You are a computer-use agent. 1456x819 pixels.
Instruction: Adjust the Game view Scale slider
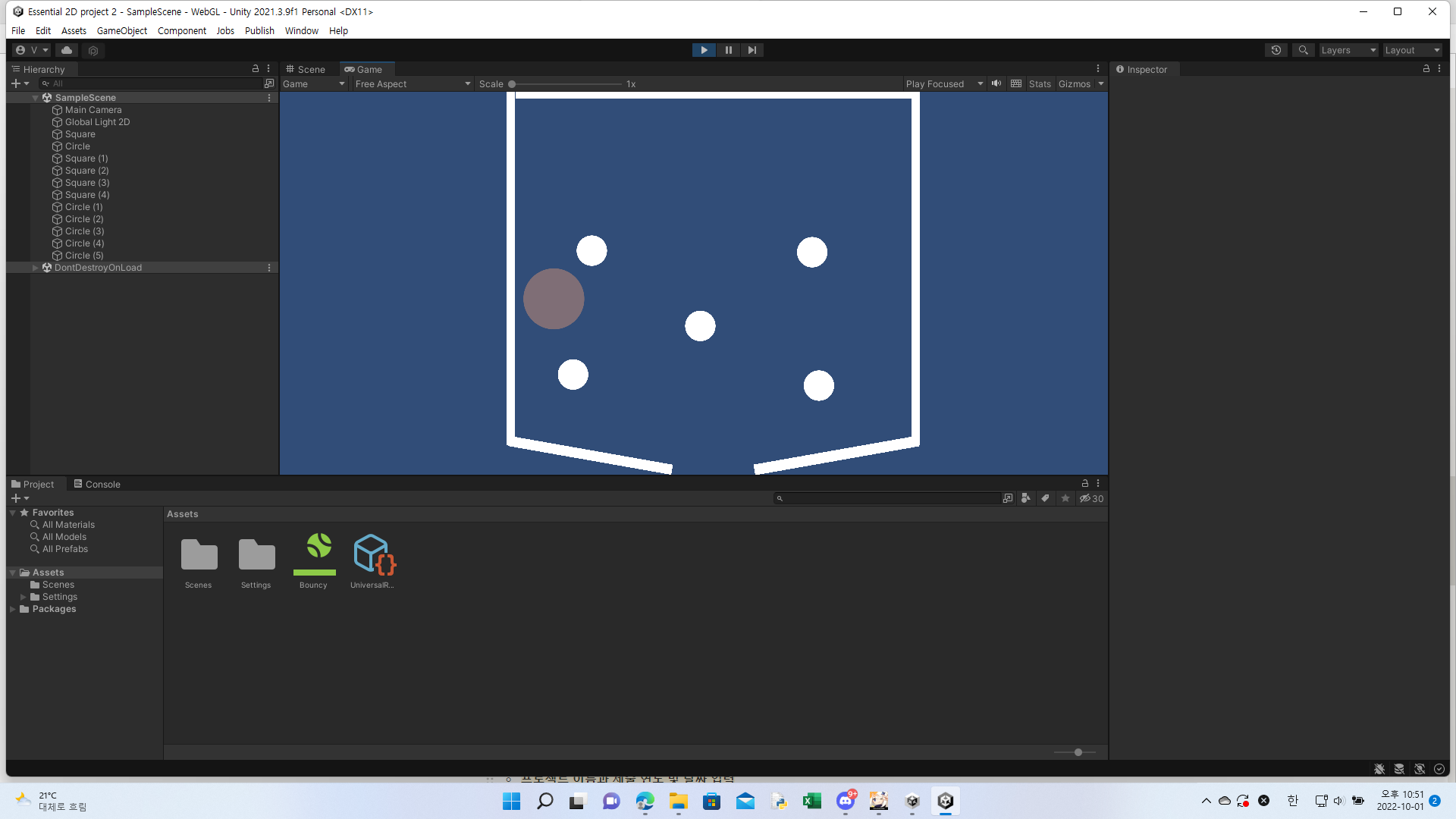[512, 83]
